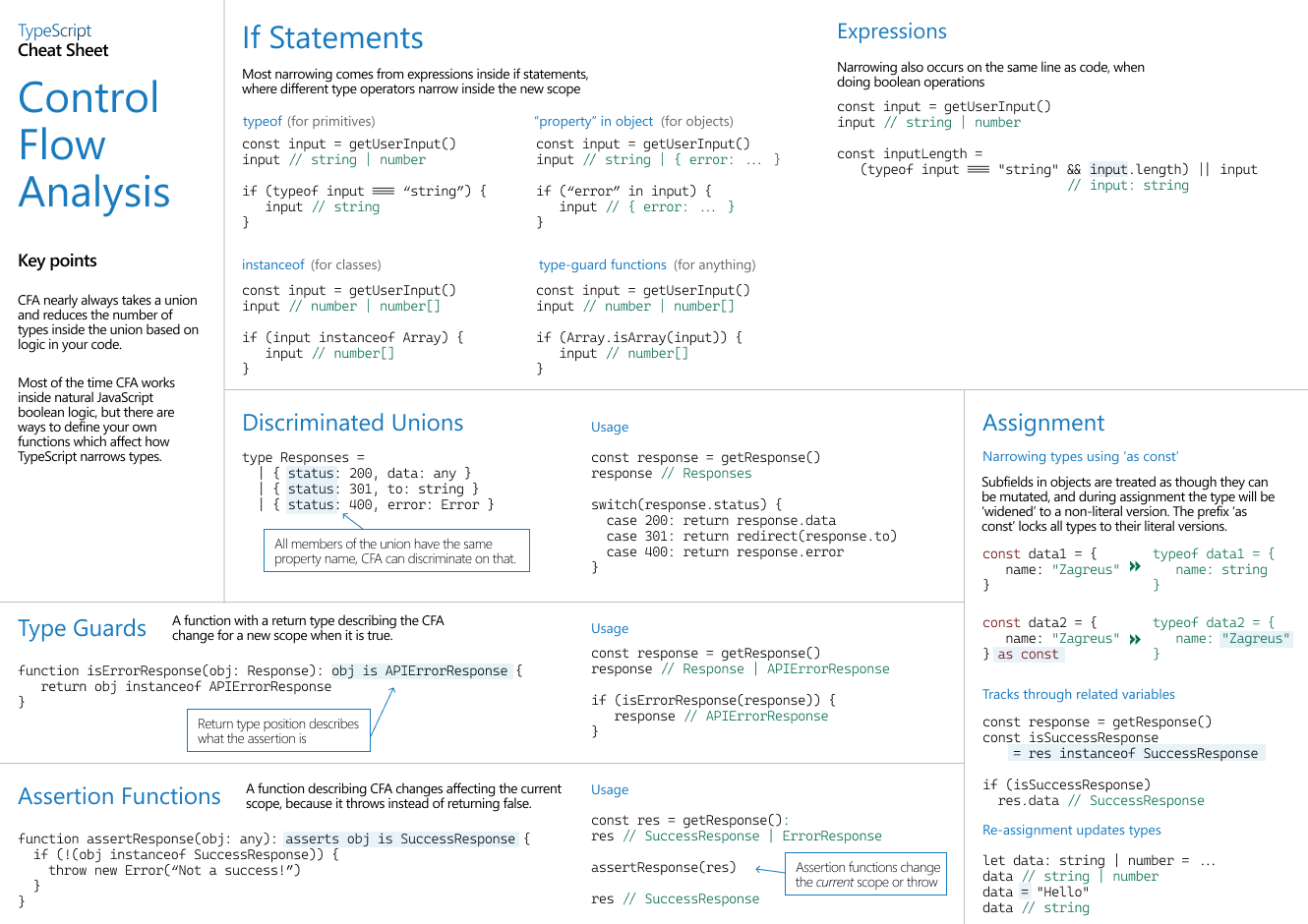Screen dimensions: 1308x924
Task: Expand the 'Re-assignment updates types' section
Action: pyautogui.click(x=1071, y=830)
